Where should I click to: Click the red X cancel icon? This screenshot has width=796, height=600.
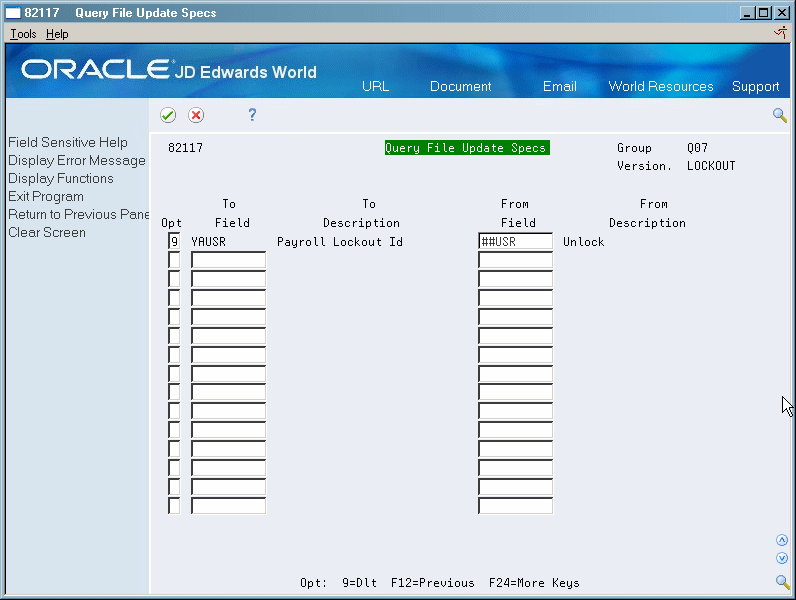(x=196, y=115)
